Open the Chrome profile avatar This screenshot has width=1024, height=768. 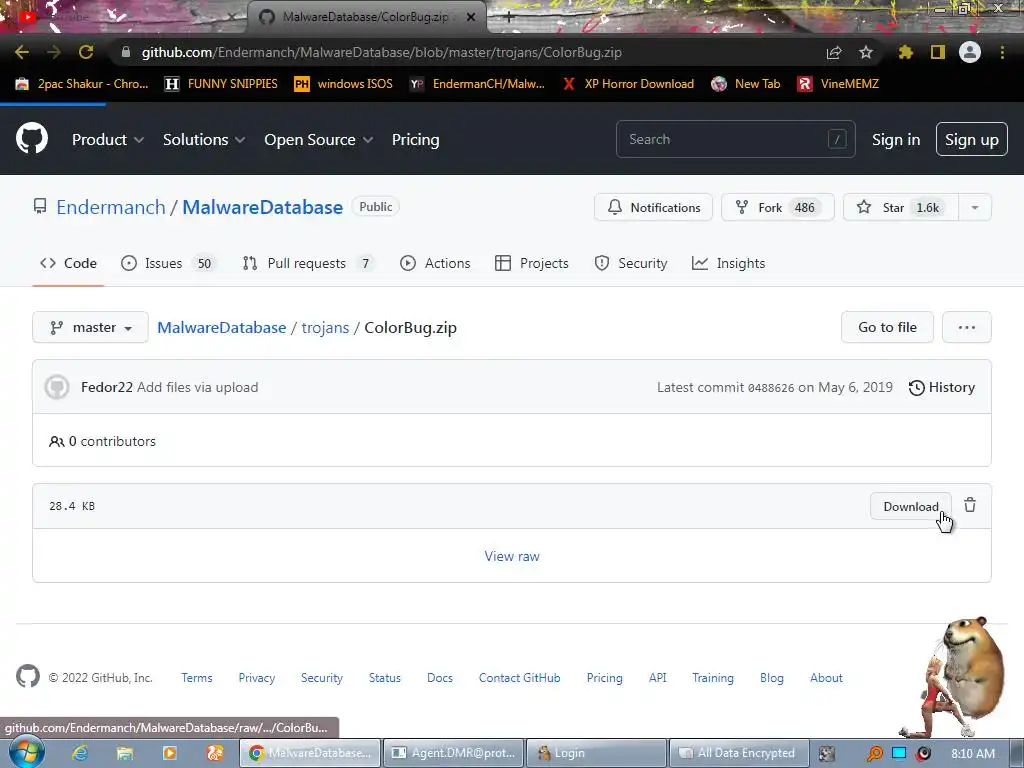970,52
